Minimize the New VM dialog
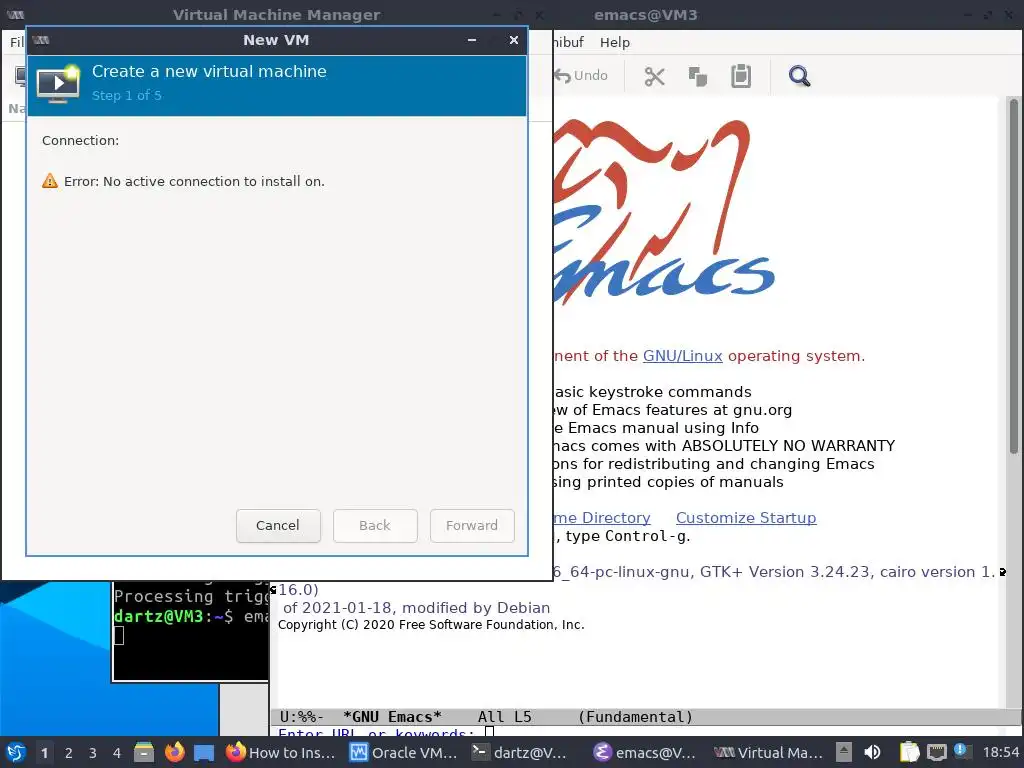The image size is (1024, 768). [x=472, y=40]
